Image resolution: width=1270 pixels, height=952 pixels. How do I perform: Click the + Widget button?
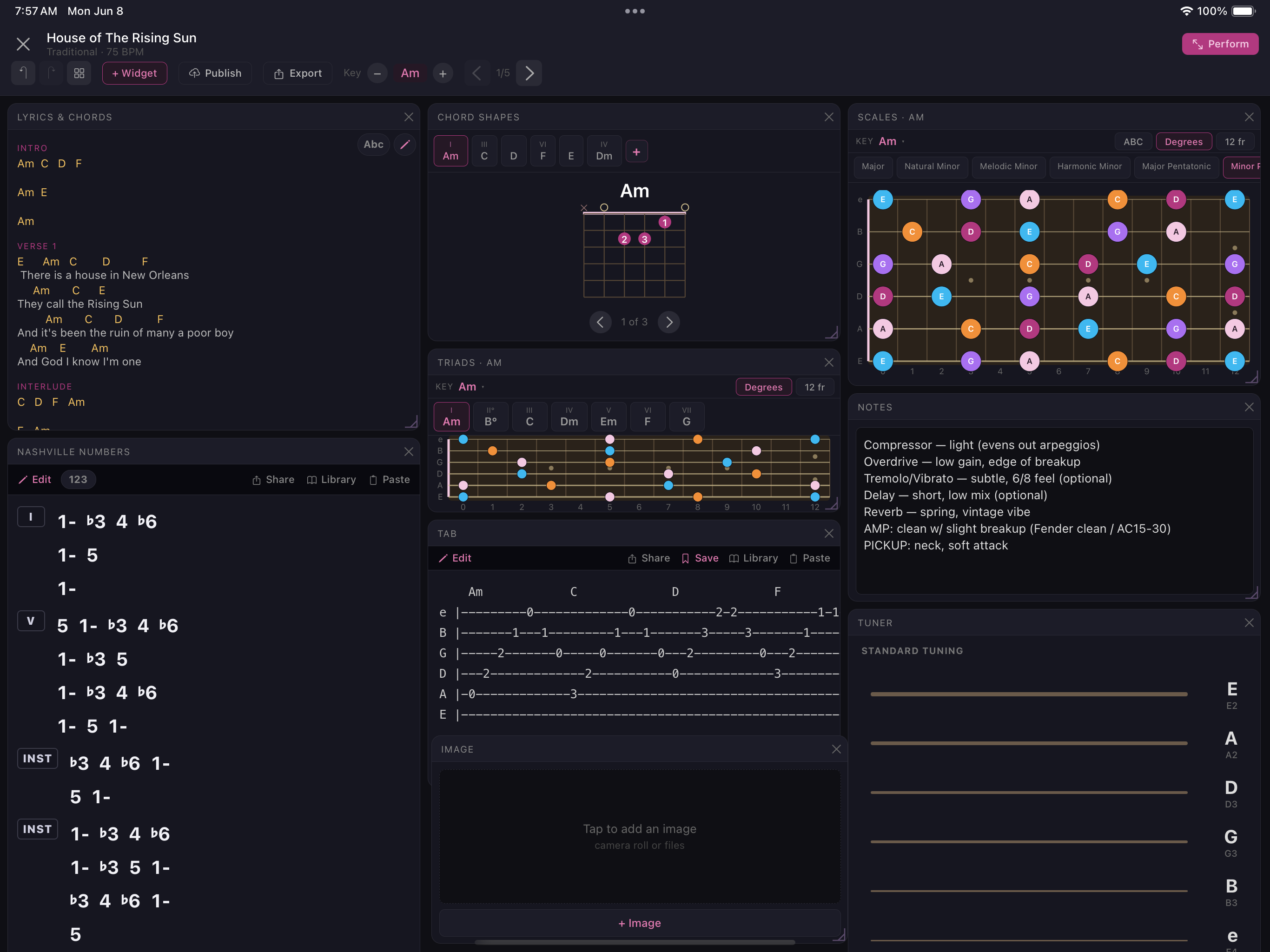coord(134,73)
